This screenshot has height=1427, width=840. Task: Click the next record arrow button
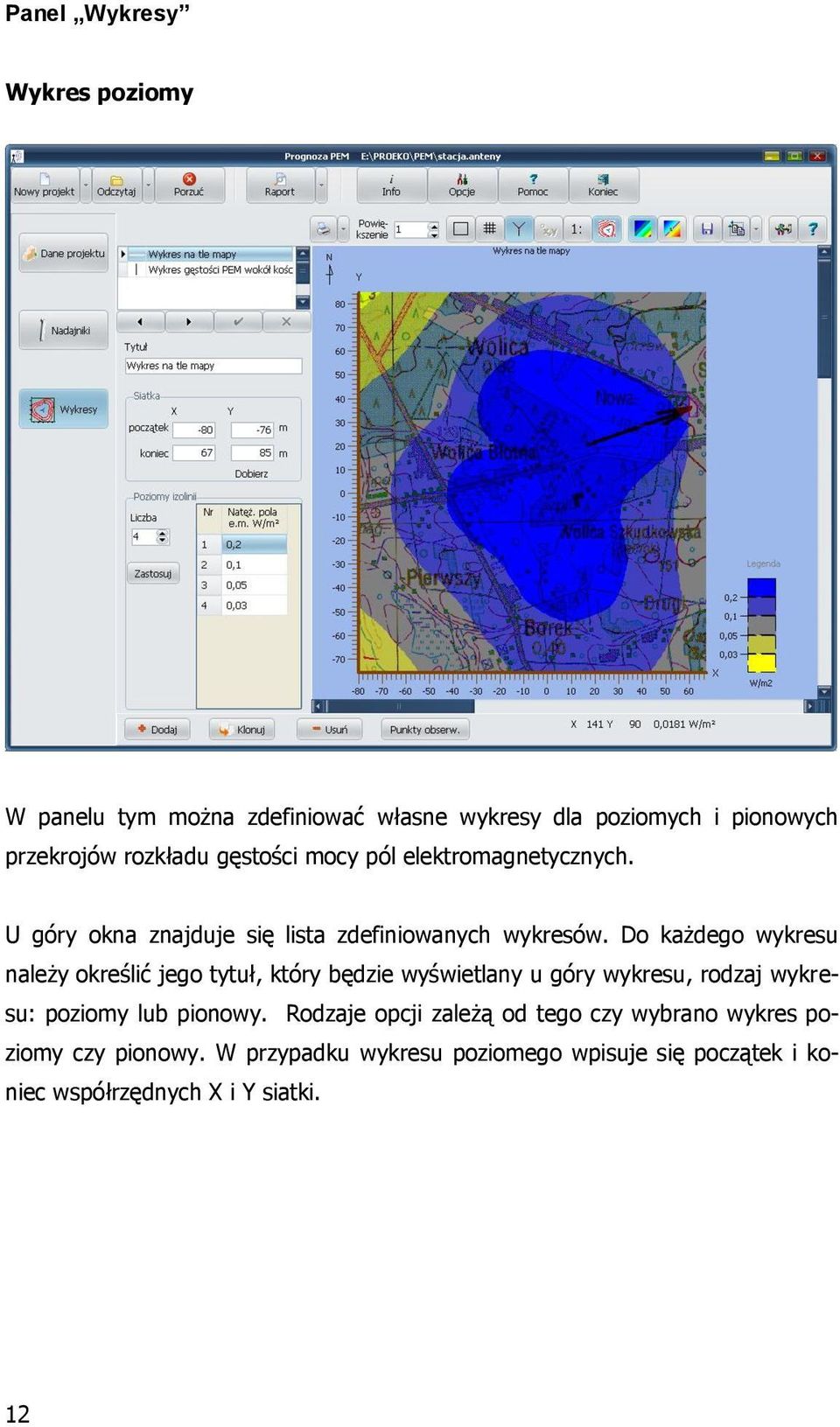tap(189, 322)
